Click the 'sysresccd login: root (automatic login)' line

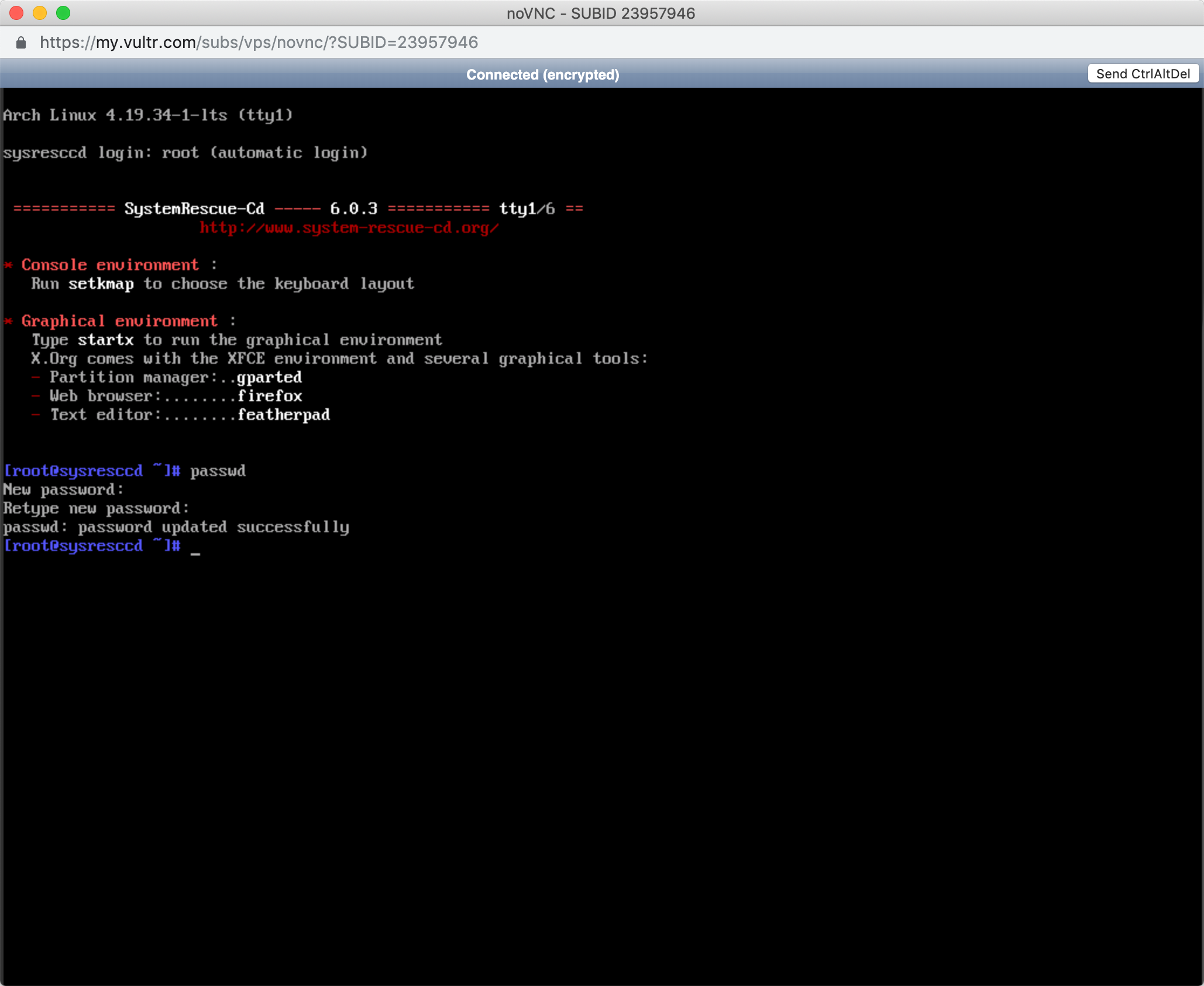click(x=185, y=153)
